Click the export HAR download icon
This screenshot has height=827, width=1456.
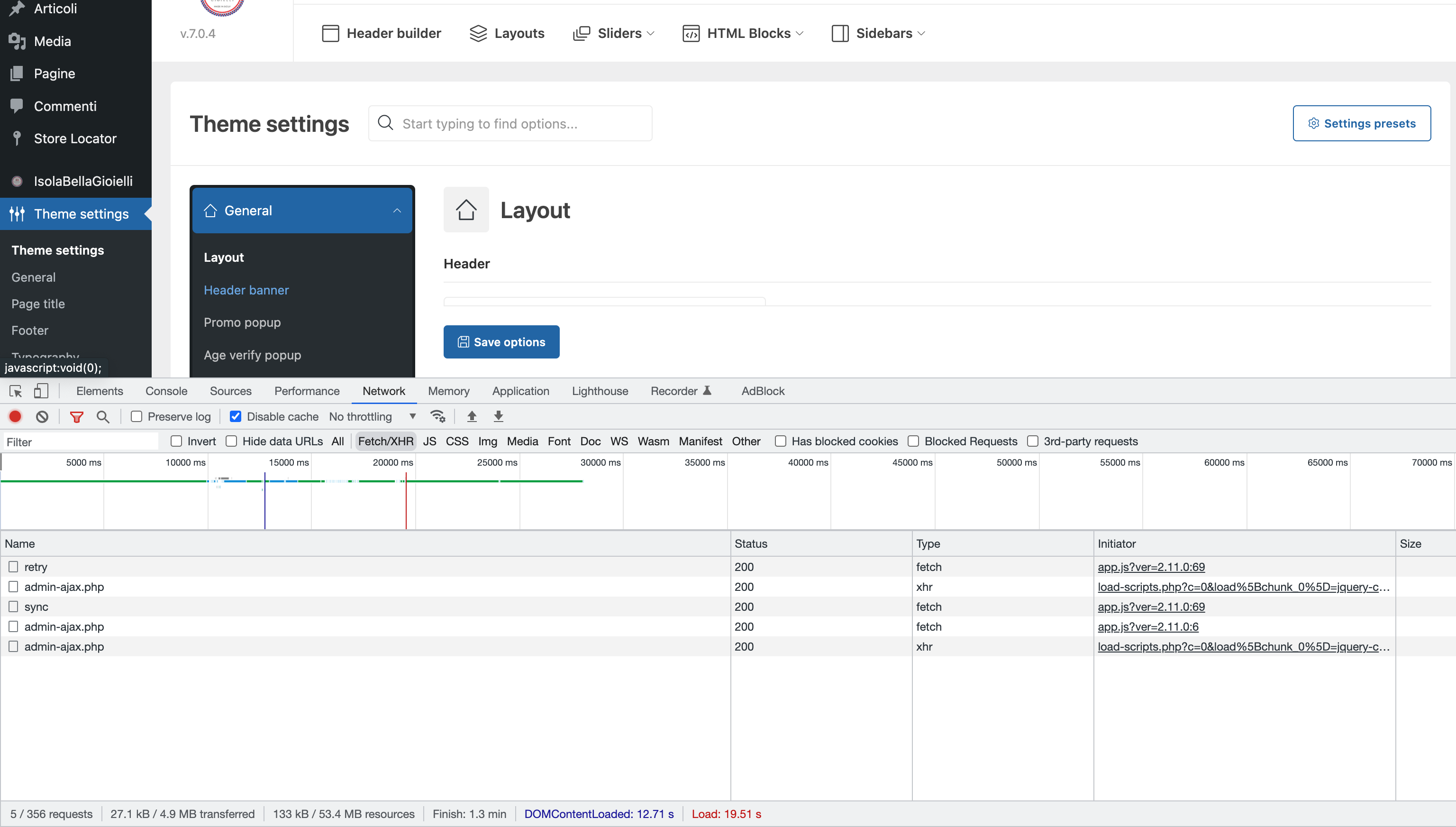pos(499,416)
